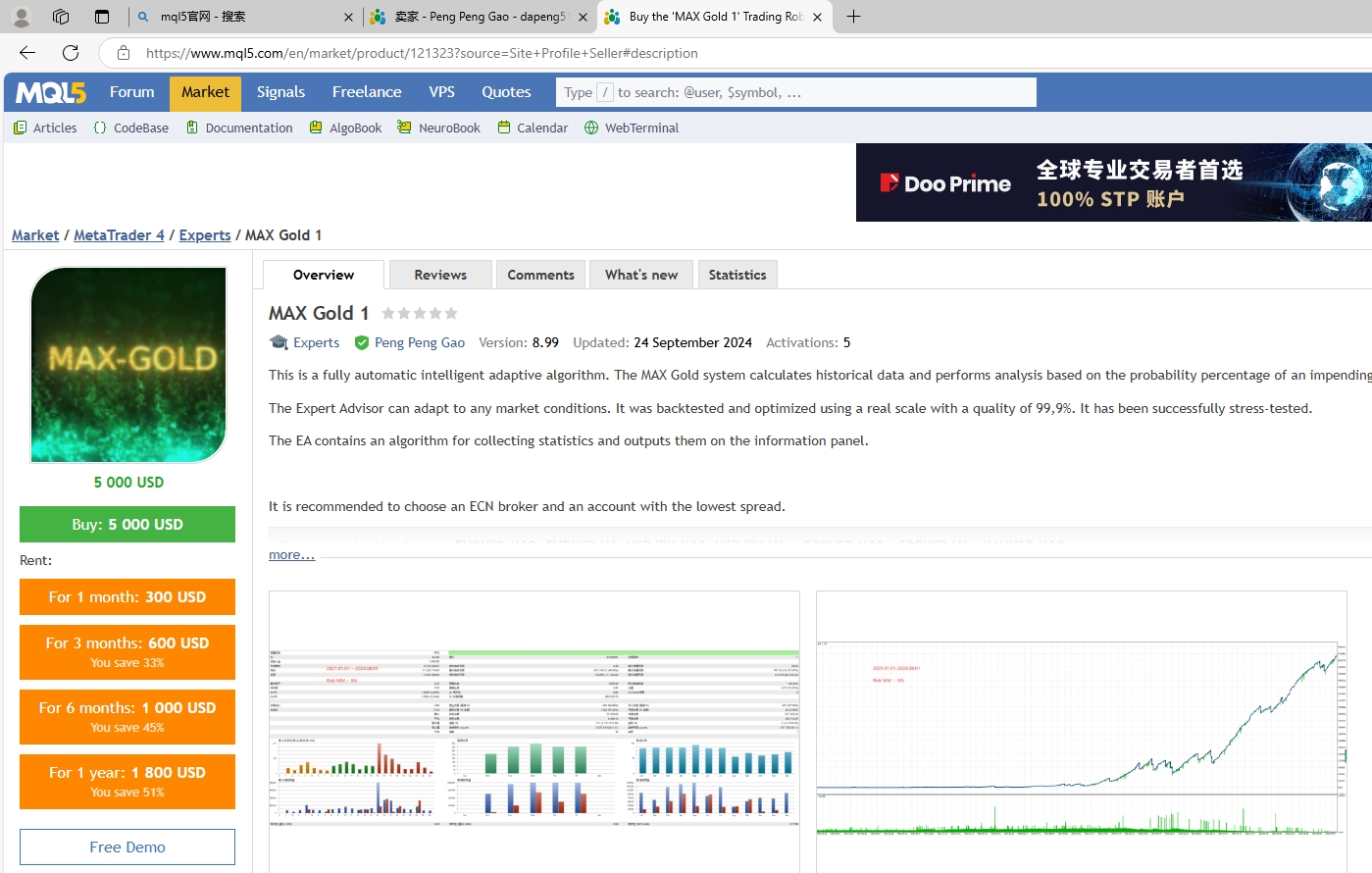Toggle the vertical tabs icon
The height and width of the screenshot is (873, 1372).
102,17
